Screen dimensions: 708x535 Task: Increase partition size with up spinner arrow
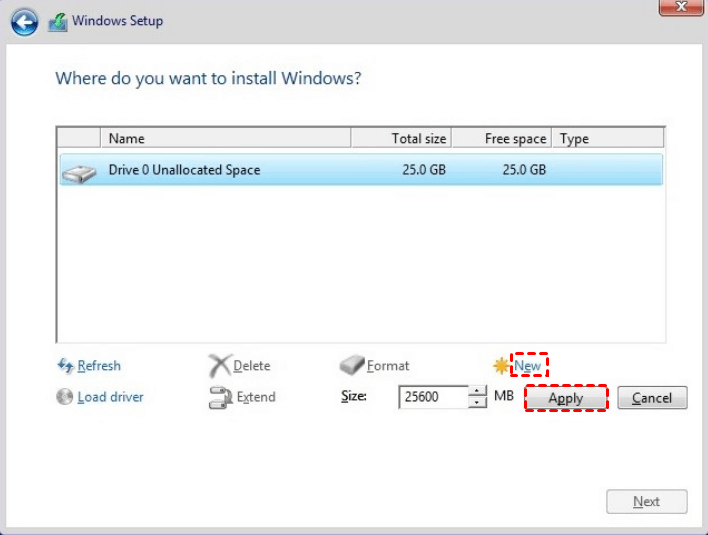point(477,391)
